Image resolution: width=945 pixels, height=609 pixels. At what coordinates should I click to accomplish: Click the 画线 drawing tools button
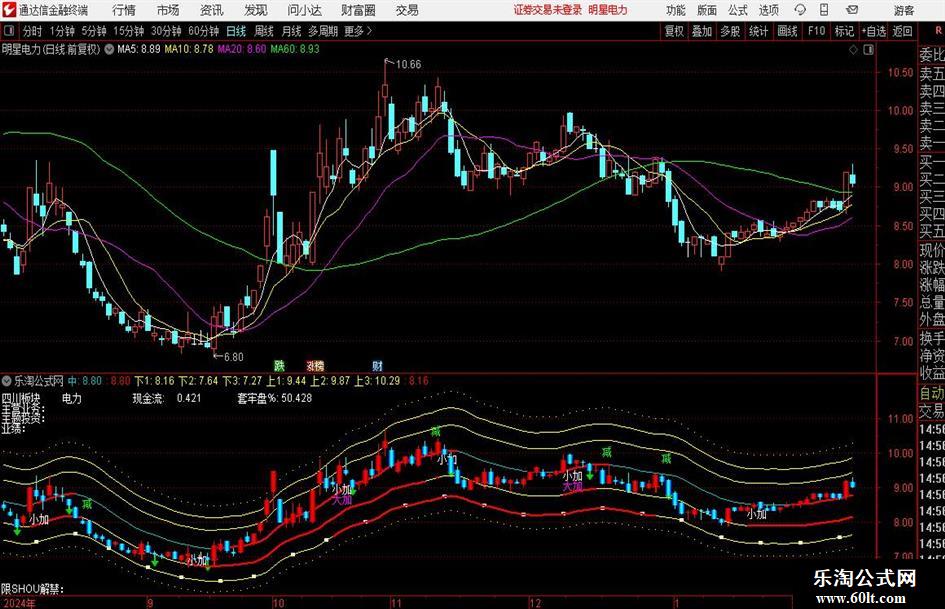point(788,31)
